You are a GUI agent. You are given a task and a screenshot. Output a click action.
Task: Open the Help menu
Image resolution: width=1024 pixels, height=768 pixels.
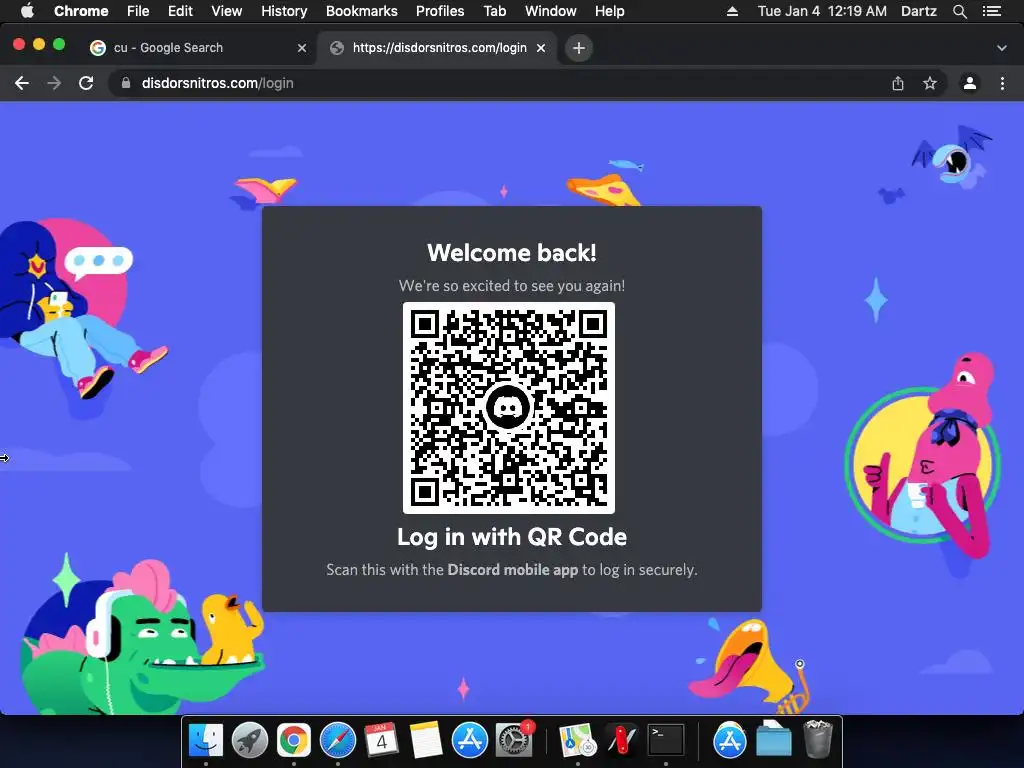(609, 11)
